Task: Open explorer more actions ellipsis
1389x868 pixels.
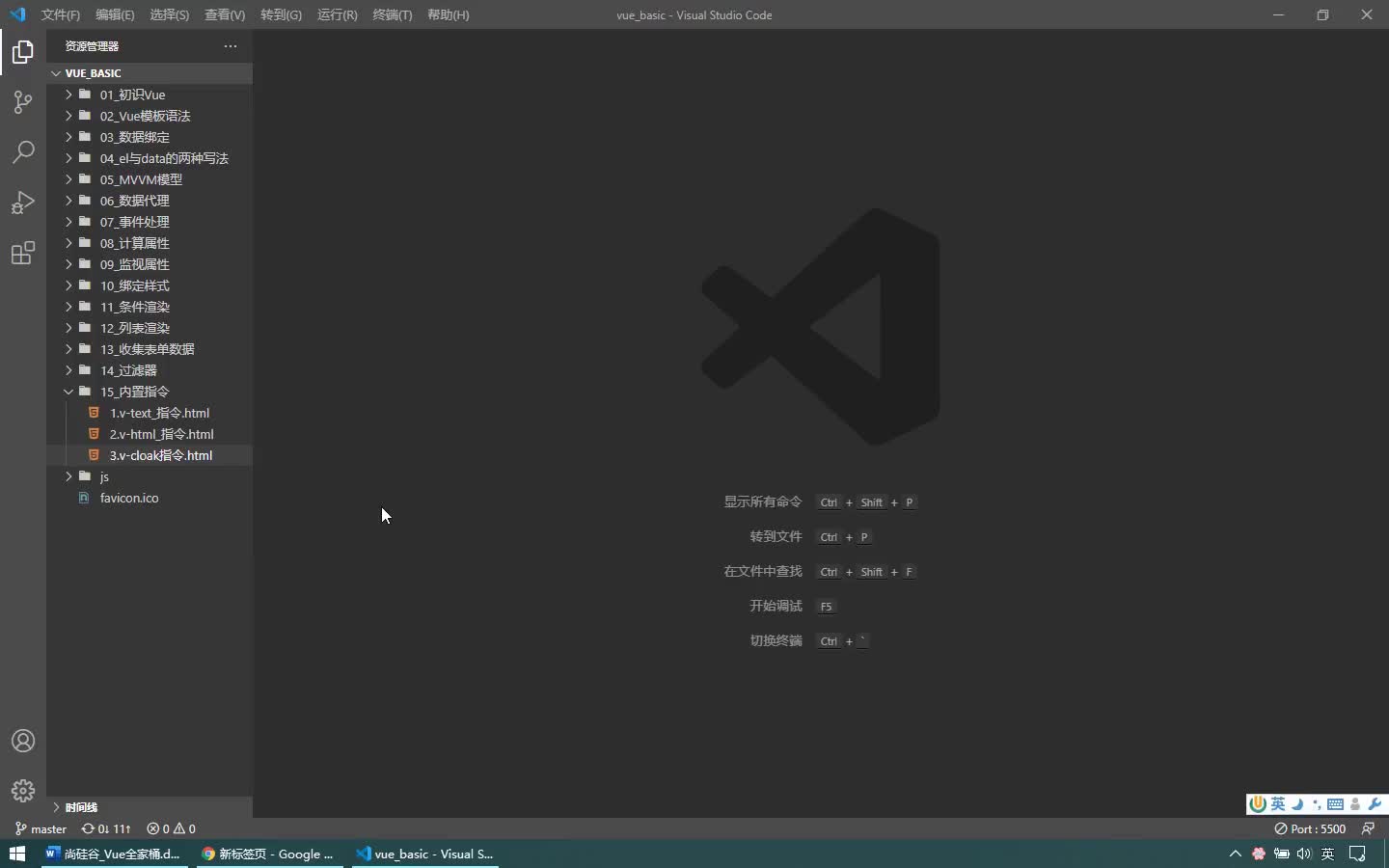Action: 230,46
